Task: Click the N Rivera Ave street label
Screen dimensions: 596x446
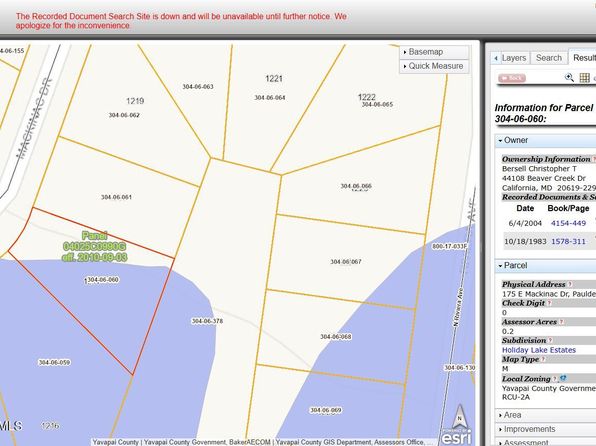Action: 458,307
